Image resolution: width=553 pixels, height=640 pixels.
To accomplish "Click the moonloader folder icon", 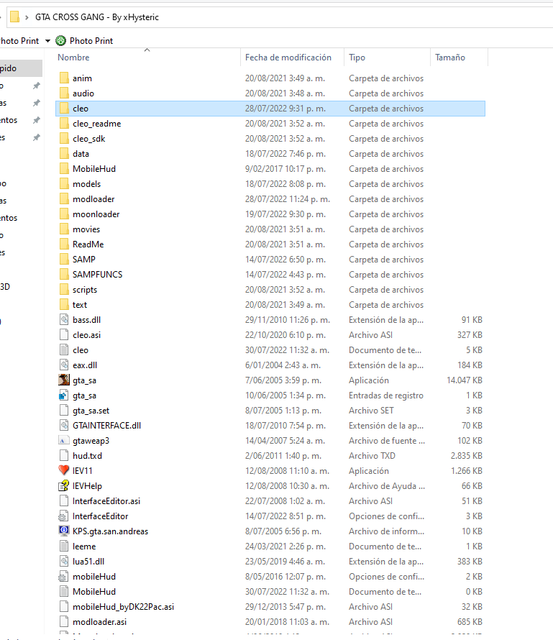I will coord(64,214).
